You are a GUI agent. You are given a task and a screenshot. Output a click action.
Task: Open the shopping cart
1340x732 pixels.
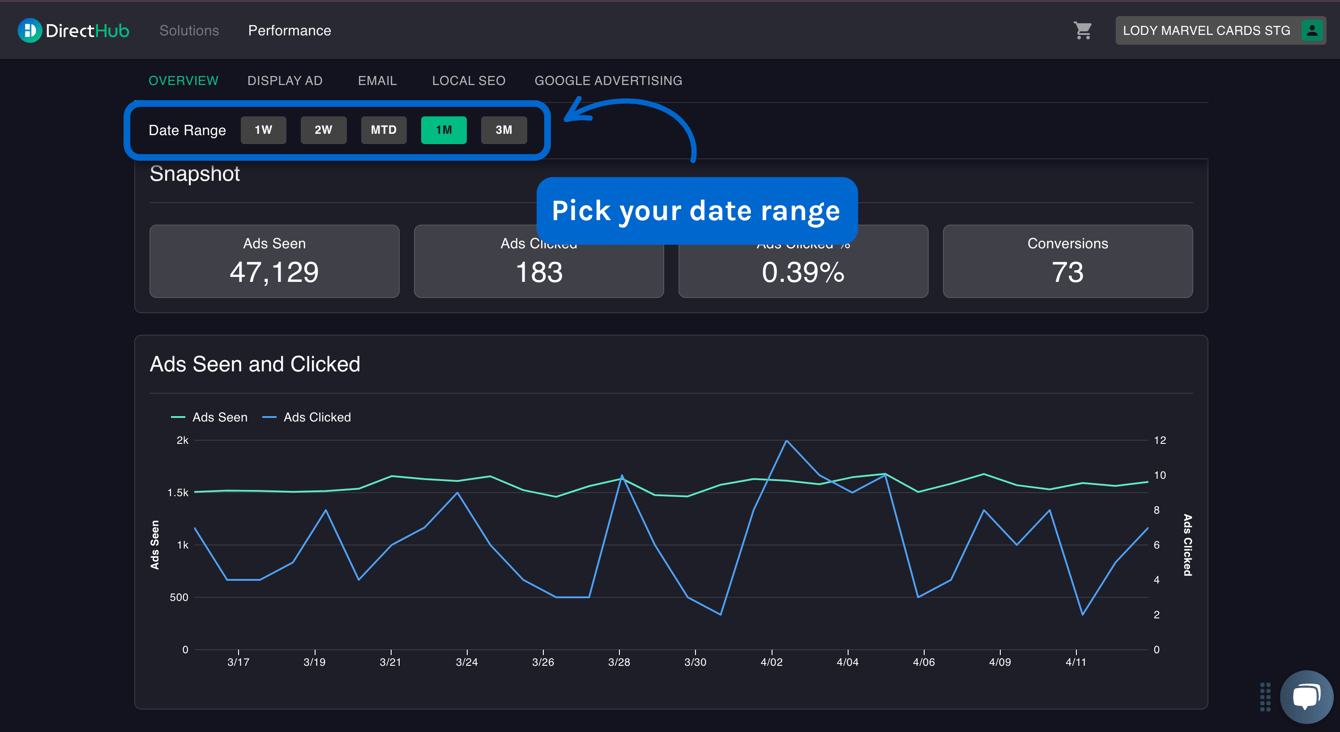click(1083, 31)
